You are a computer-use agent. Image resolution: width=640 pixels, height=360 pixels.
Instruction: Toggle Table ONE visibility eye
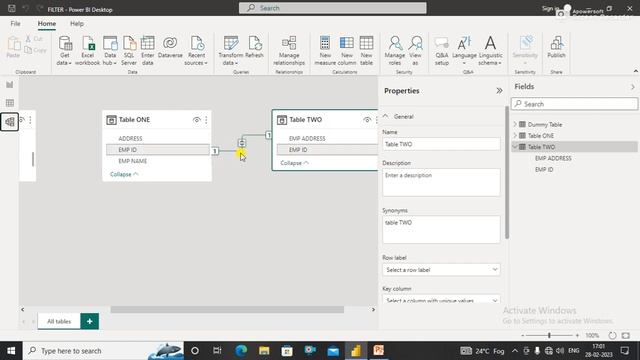pyautogui.click(x=196, y=120)
